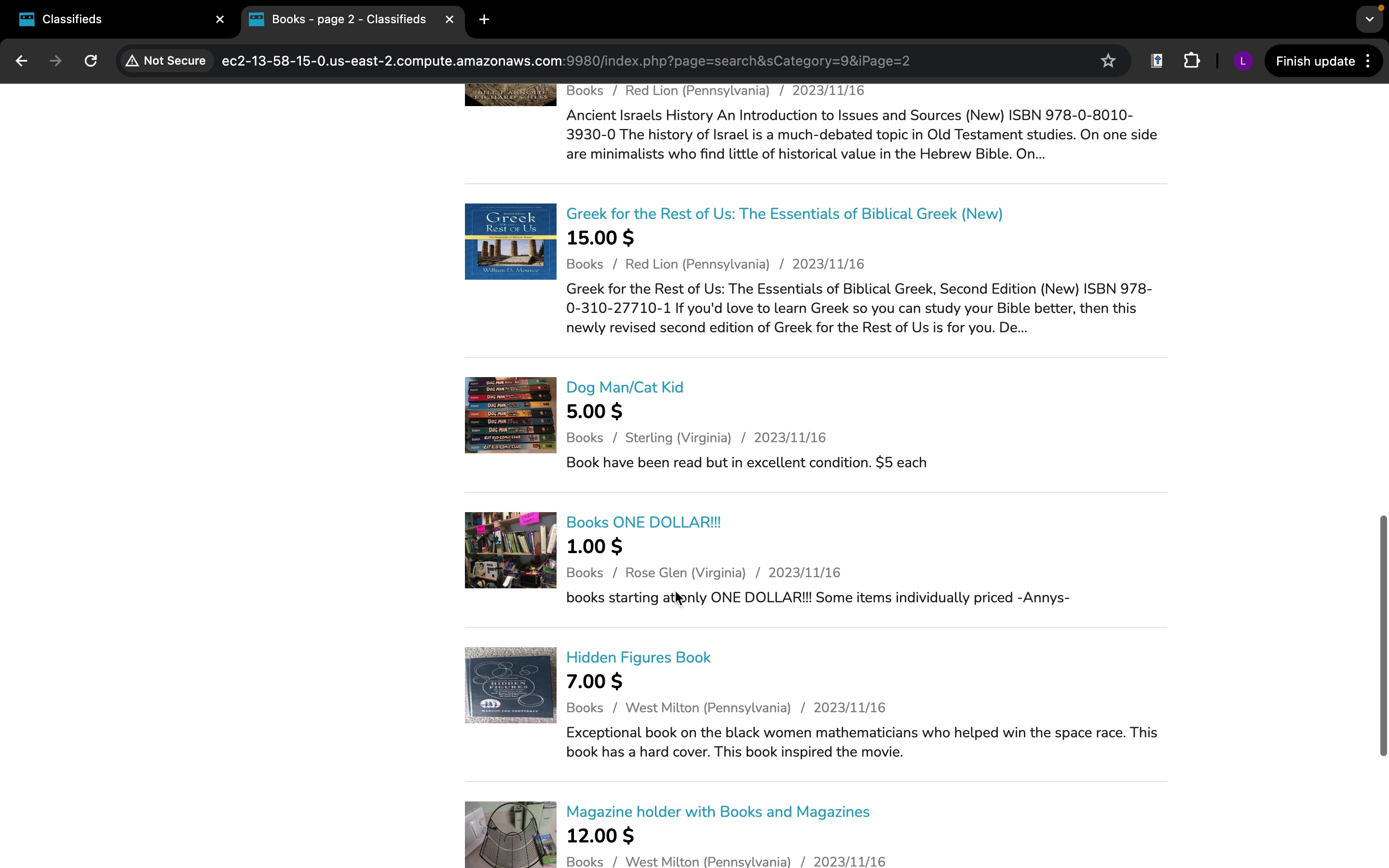Open Hidden Figures Book listing link
1389x868 pixels.
tap(638, 657)
